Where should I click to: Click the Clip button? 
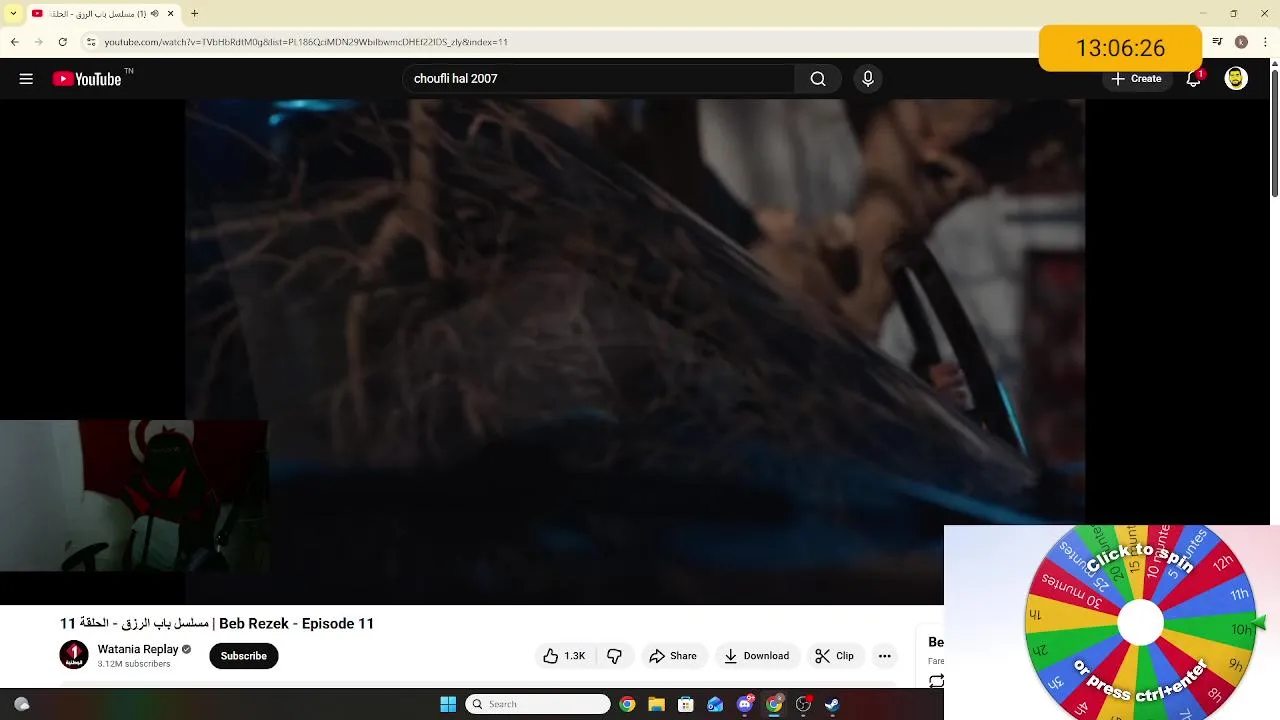pos(834,656)
